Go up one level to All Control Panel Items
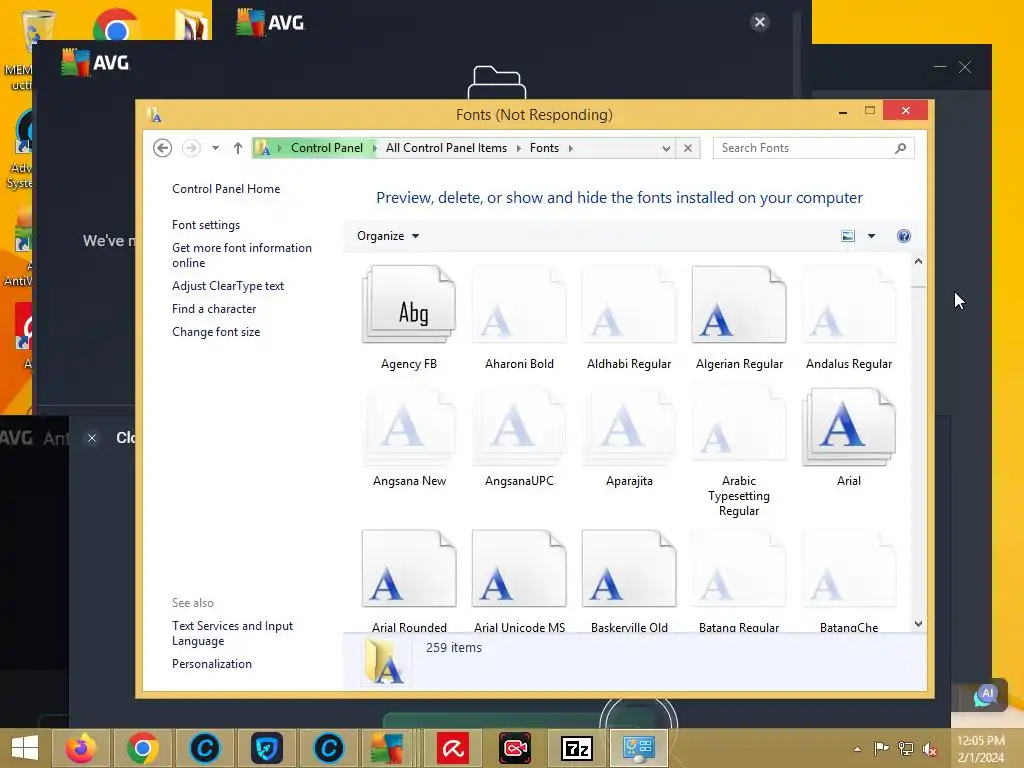 [238, 148]
